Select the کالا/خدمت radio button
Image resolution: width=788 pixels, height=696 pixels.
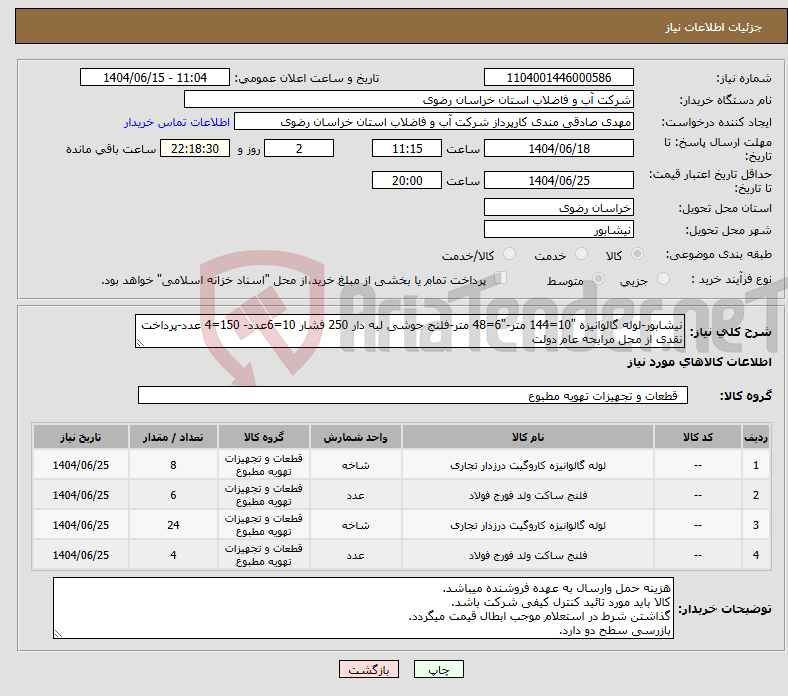(x=509, y=255)
